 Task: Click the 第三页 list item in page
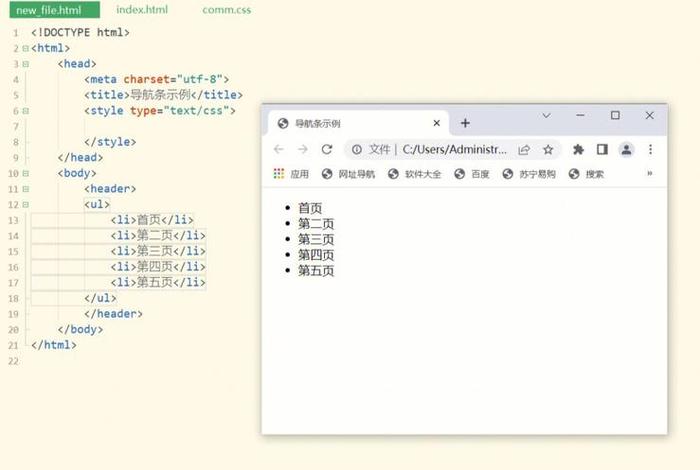pos(316,239)
